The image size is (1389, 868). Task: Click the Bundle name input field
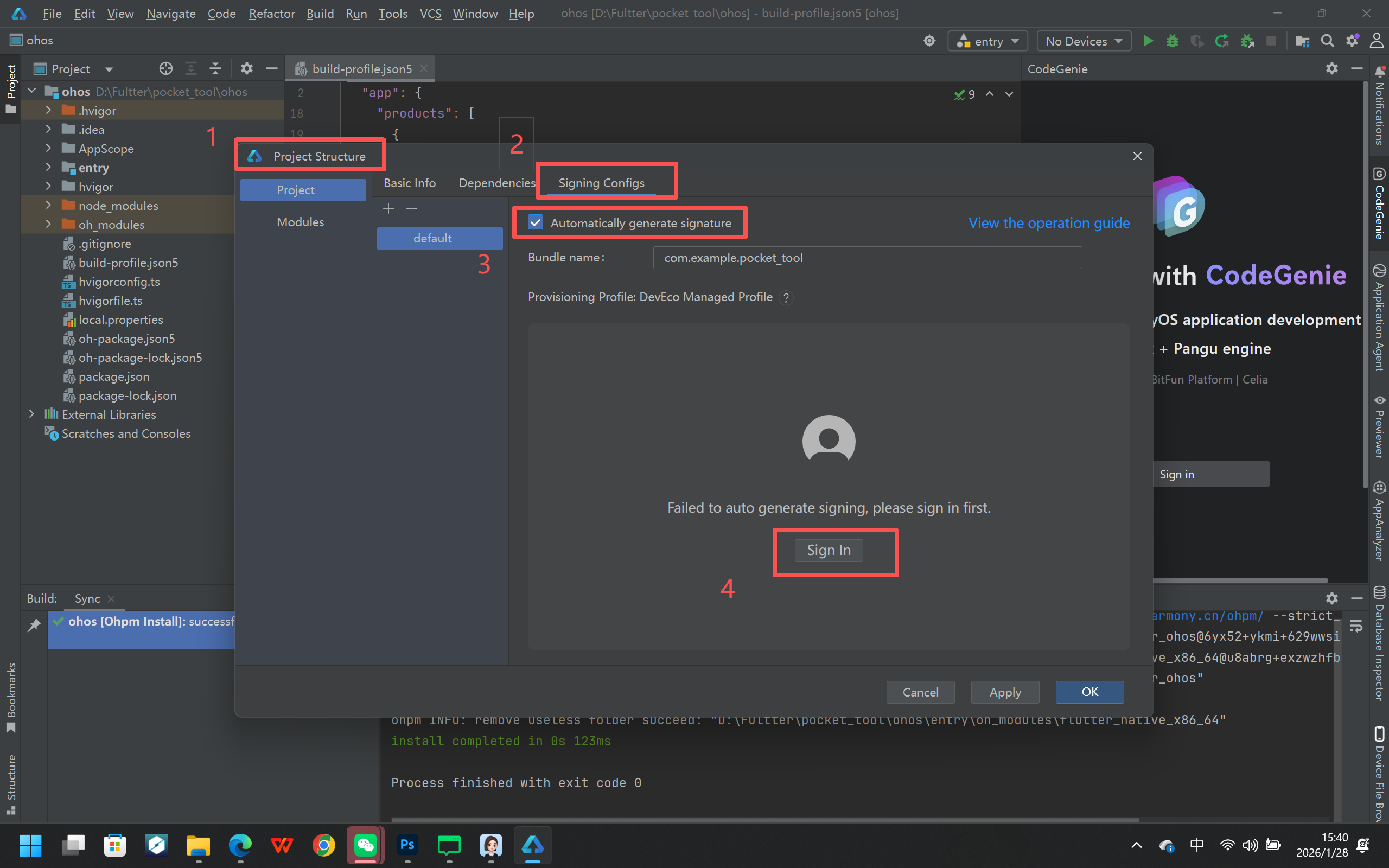click(866, 258)
